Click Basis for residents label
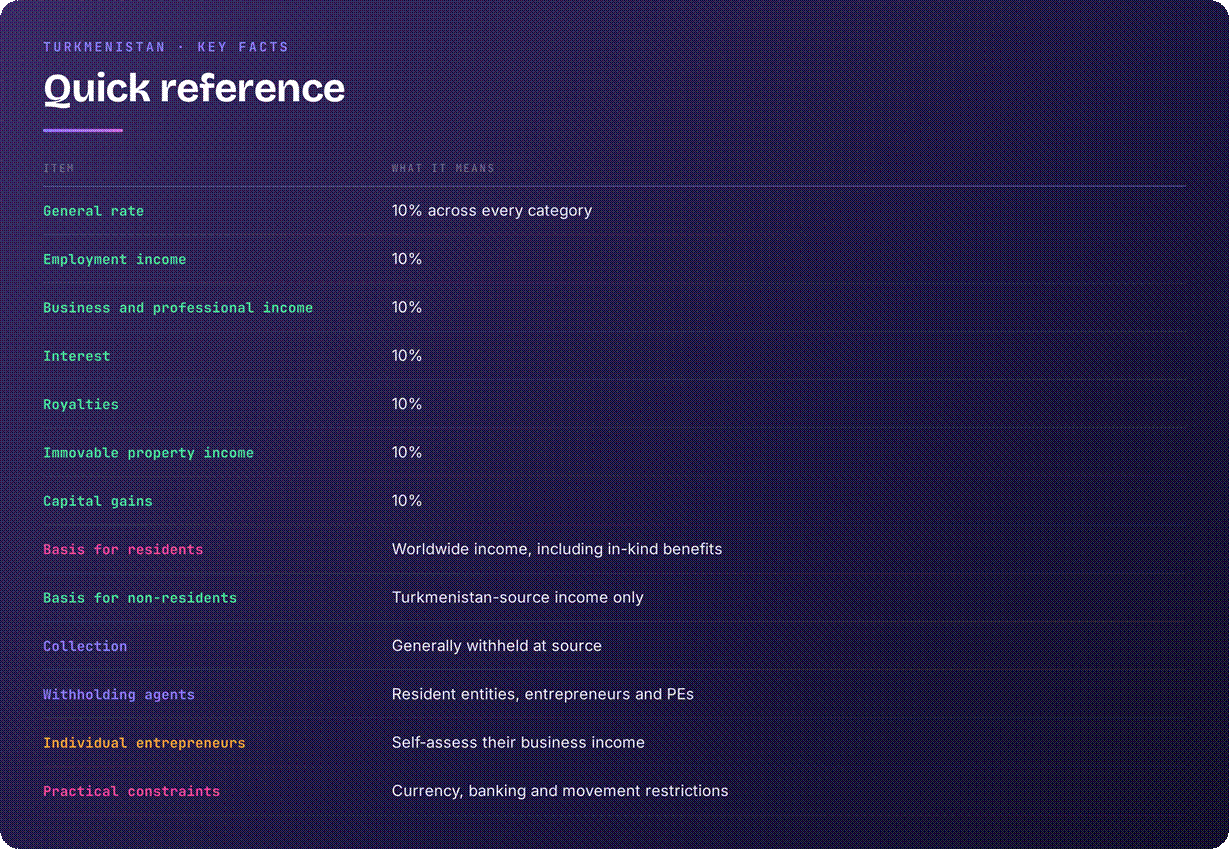The width and height of the screenshot is (1229, 849). pyautogui.click(x=123, y=549)
